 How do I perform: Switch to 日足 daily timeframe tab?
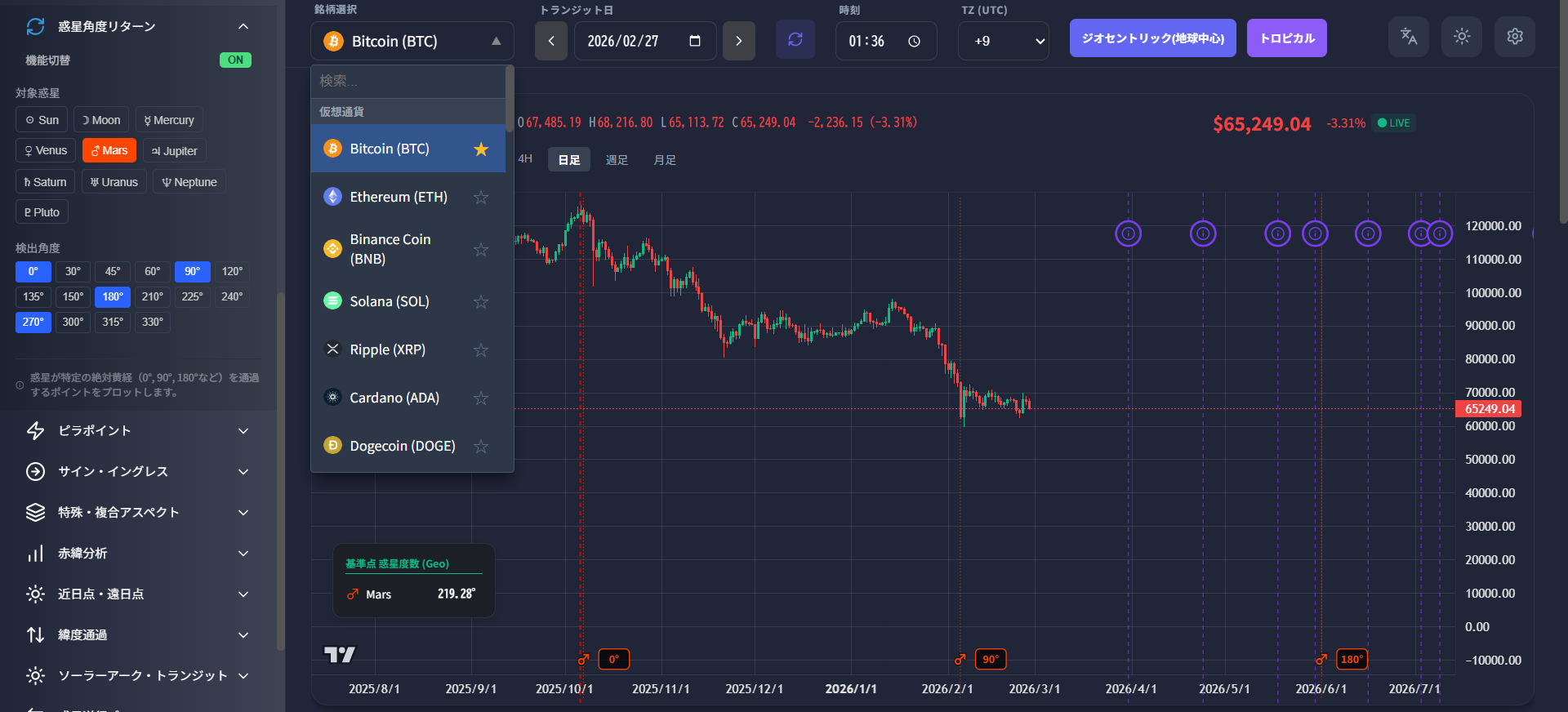click(x=568, y=160)
